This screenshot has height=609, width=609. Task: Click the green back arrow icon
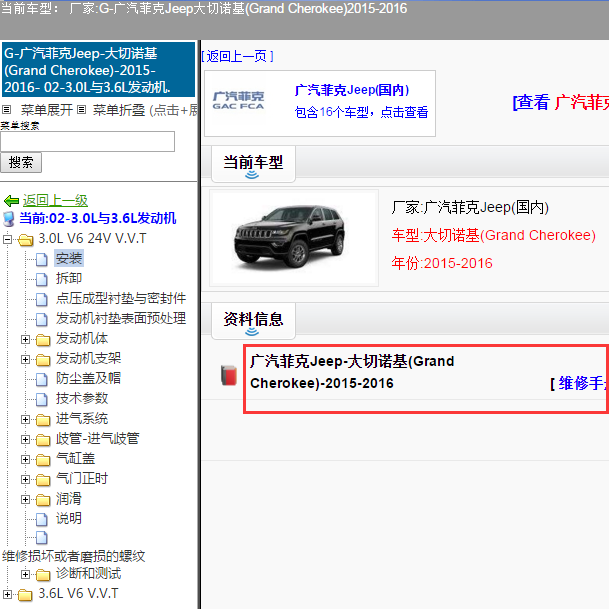11,201
